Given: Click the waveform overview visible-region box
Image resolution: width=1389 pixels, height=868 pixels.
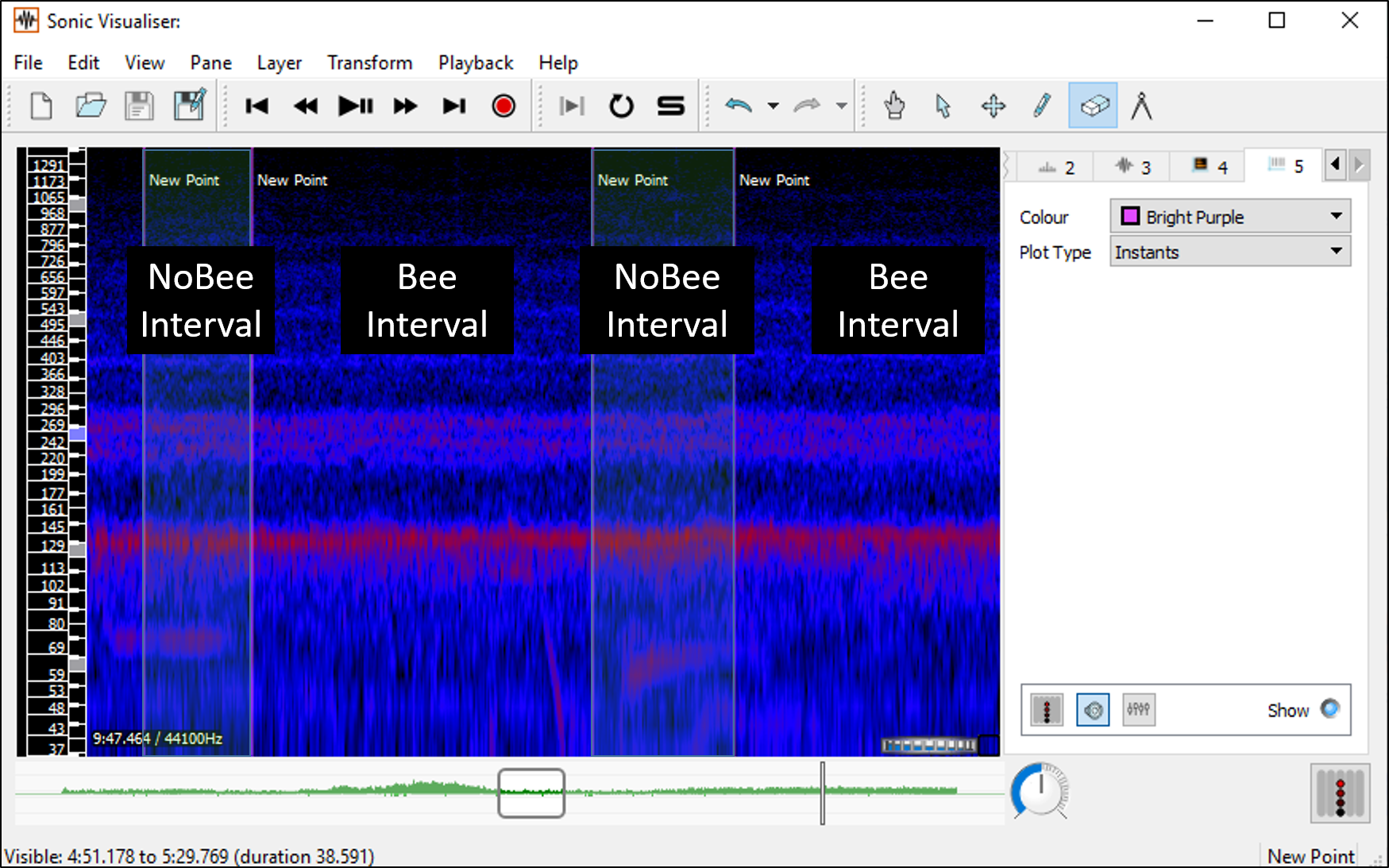Looking at the screenshot, I should pyautogui.click(x=531, y=793).
